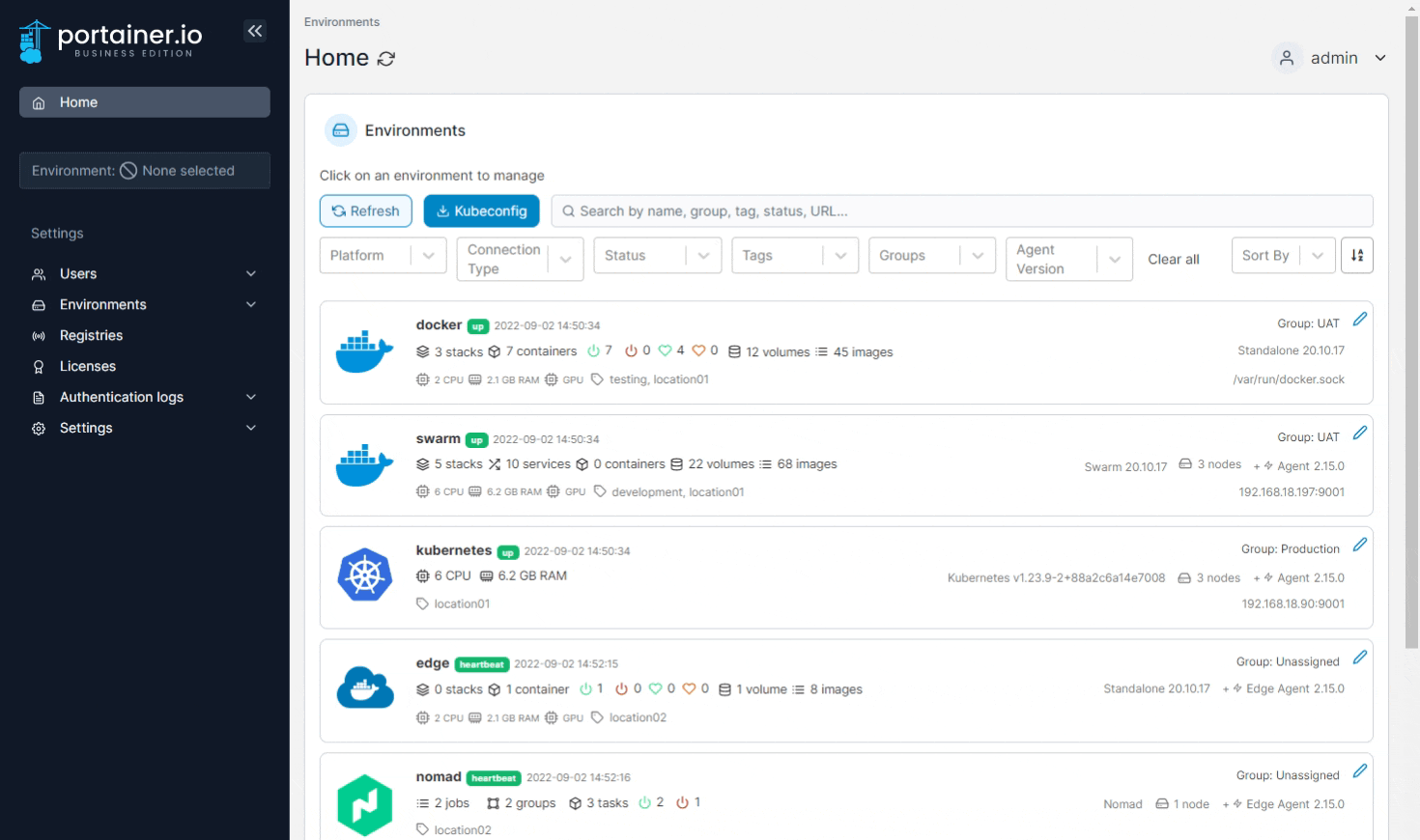Edit the docker environment pencil icon

tap(1360, 320)
